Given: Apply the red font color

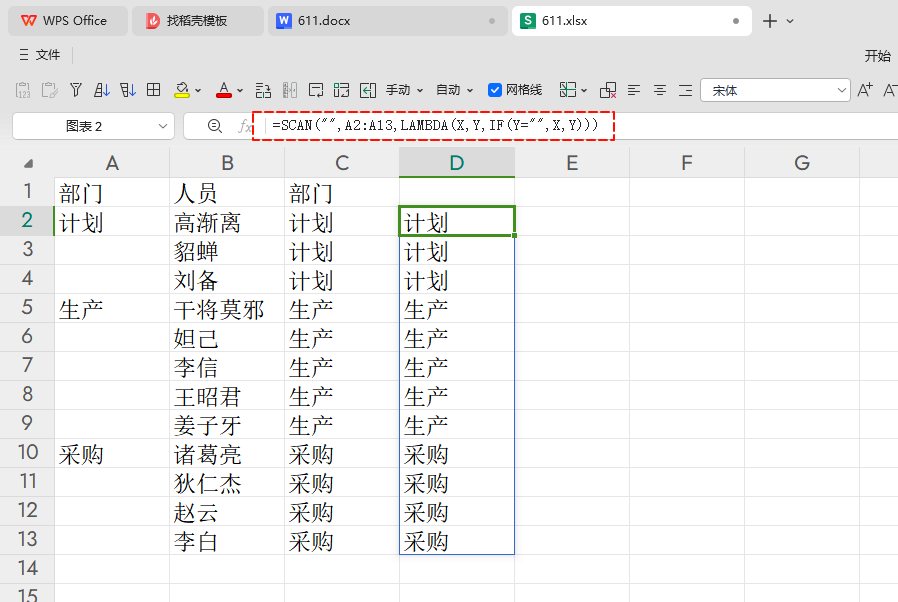Looking at the screenshot, I should [x=224, y=90].
